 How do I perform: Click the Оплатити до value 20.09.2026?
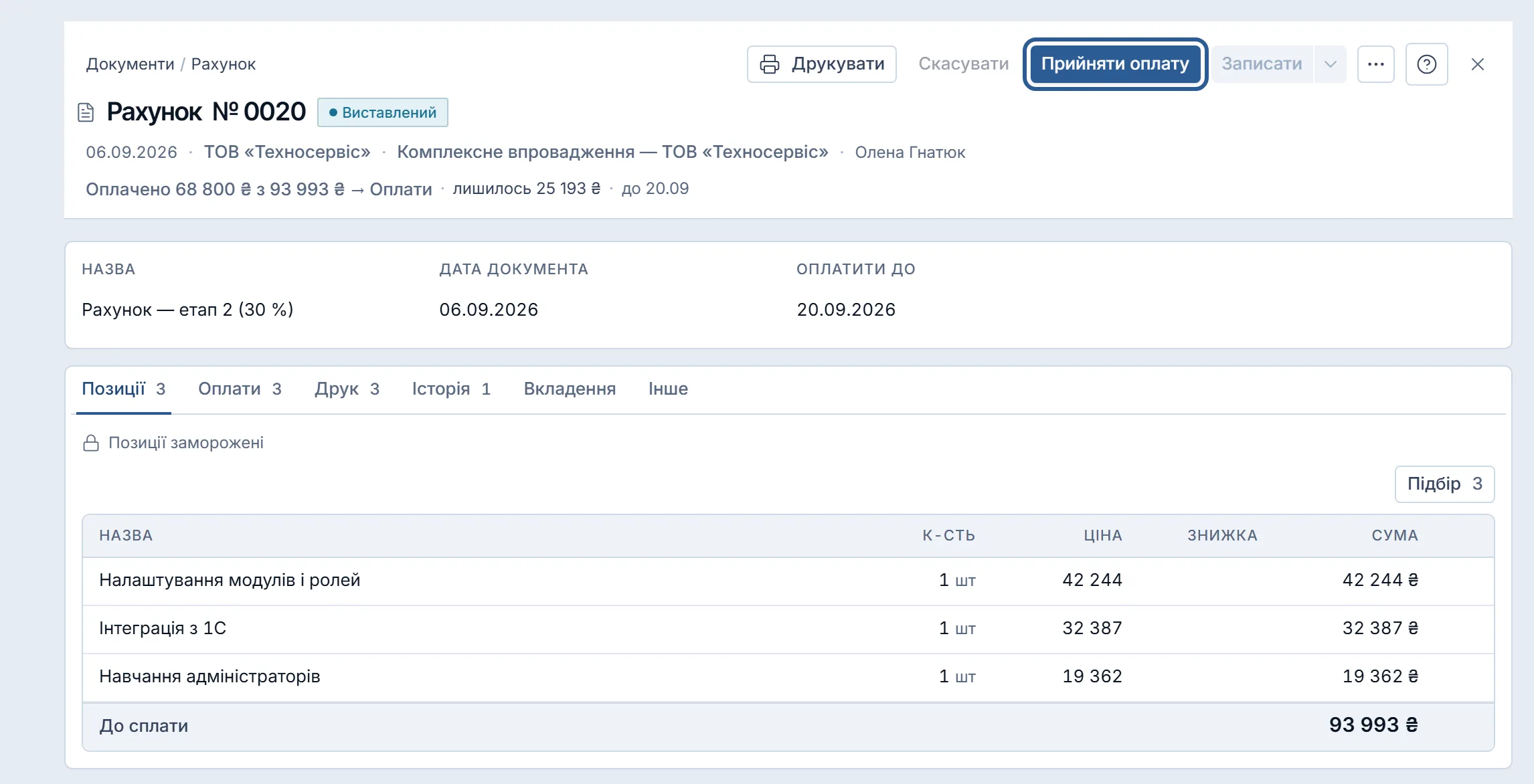coord(846,310)
